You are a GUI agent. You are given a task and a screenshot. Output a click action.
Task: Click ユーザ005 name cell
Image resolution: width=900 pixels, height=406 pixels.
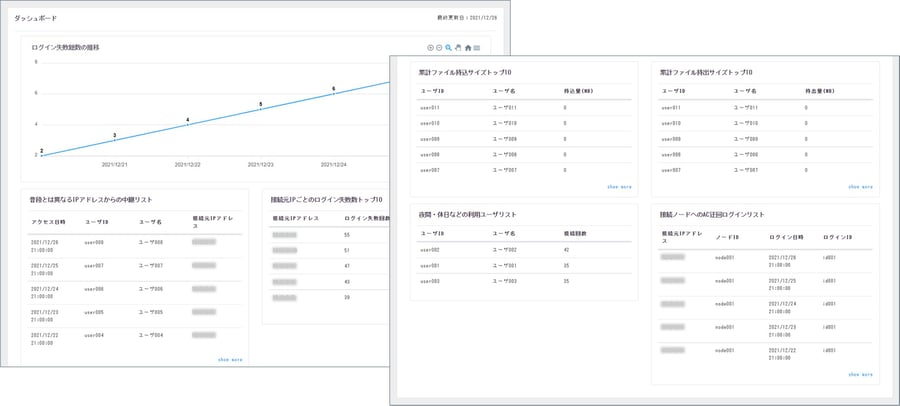pos(151,312)
